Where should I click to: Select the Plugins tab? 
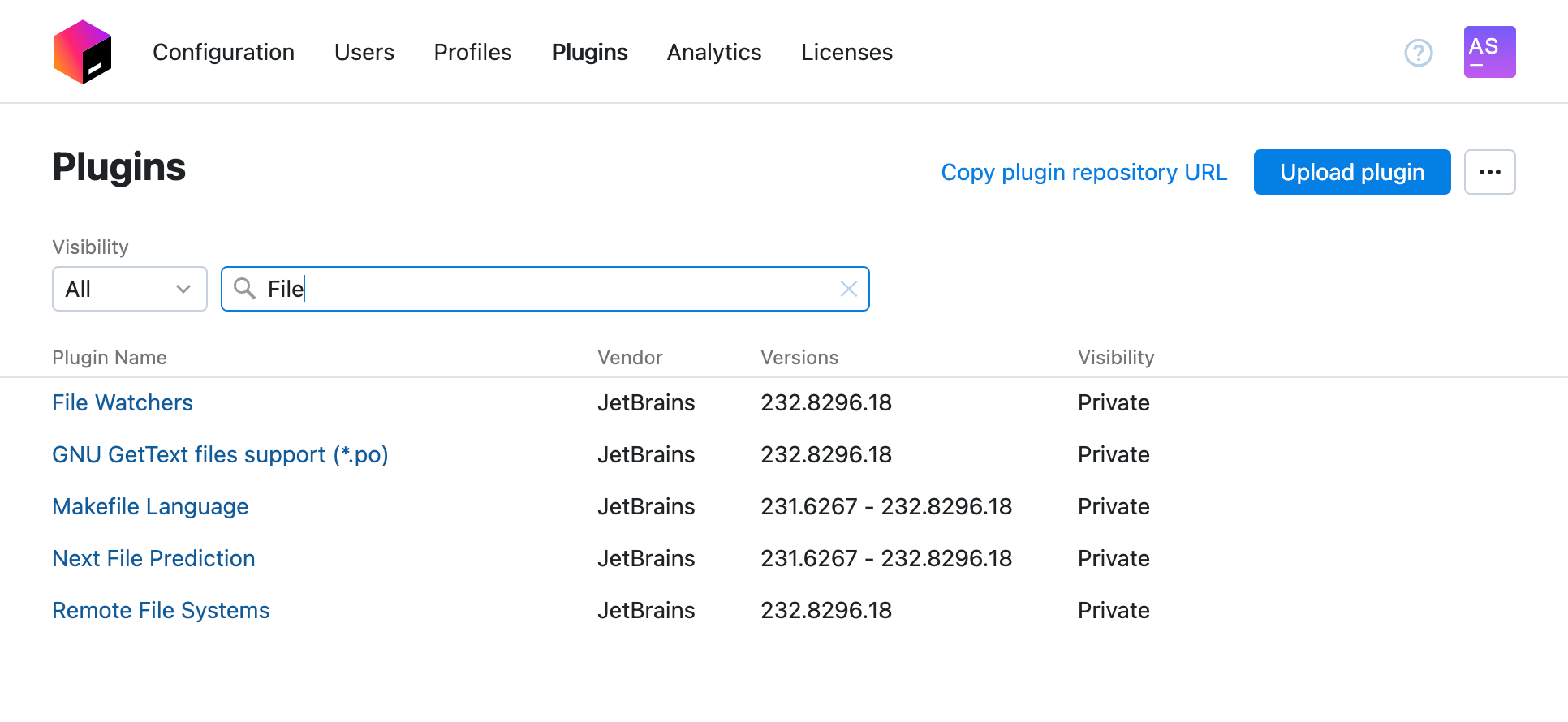[x=589, y=53]
